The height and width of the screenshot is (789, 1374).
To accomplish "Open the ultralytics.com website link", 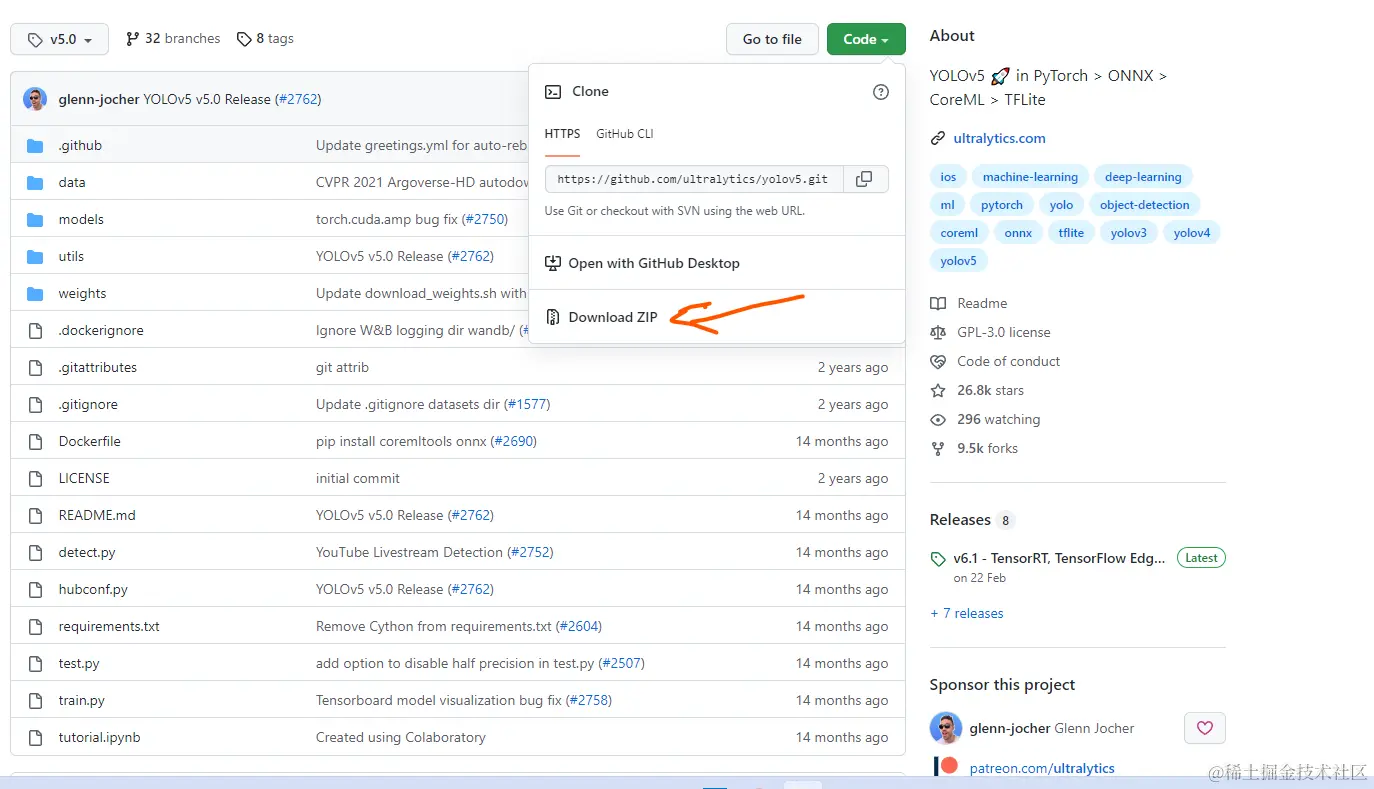I will coord(999,139).
